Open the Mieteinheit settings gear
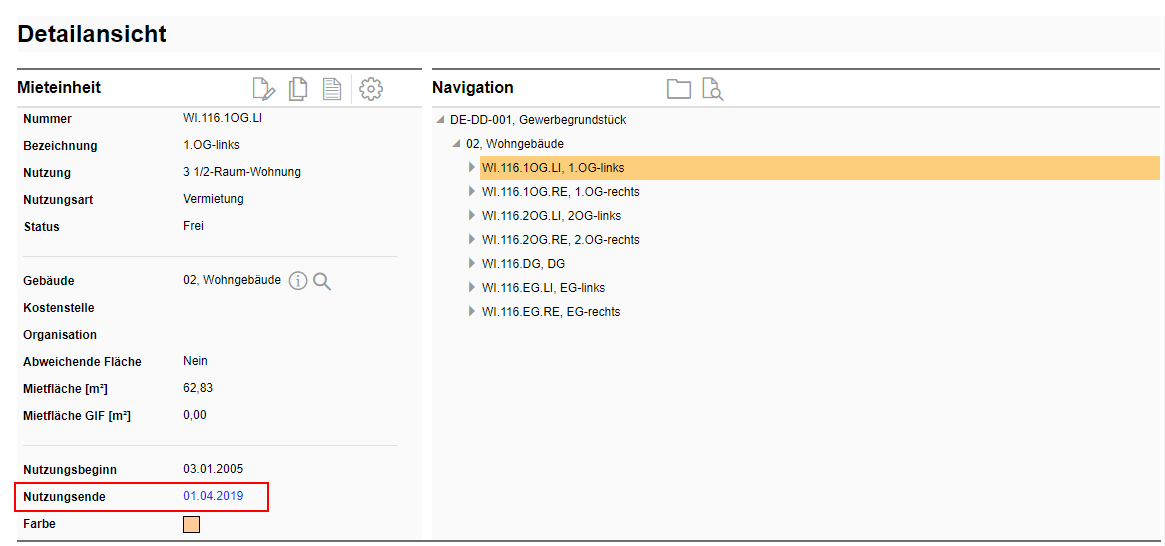The image size is (1165, 546). (x=371, y=89)
